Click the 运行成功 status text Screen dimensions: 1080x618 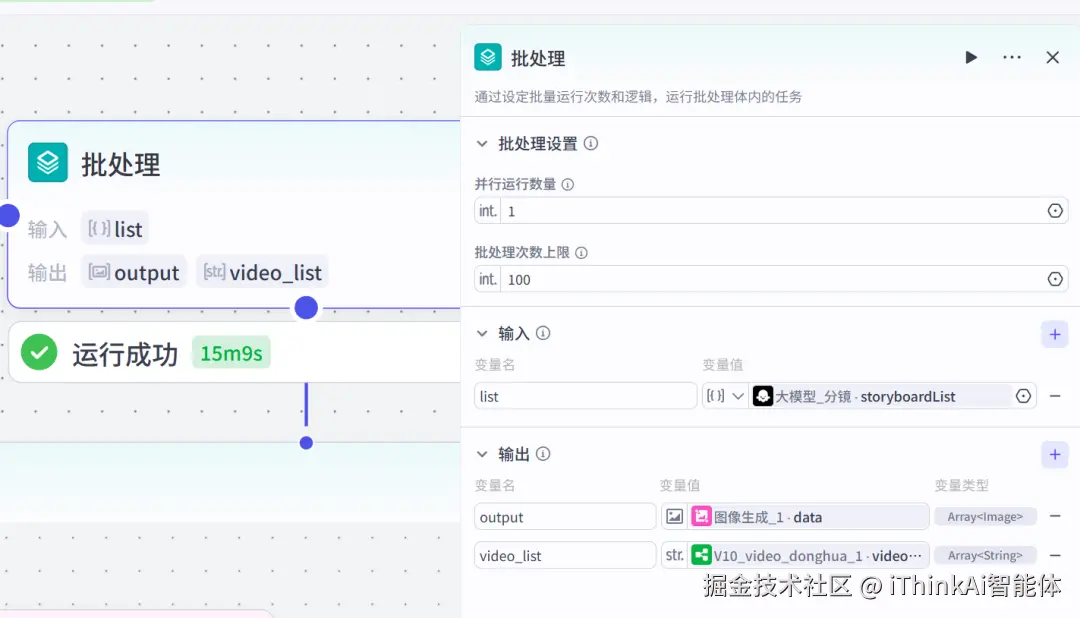click(125, 354)
